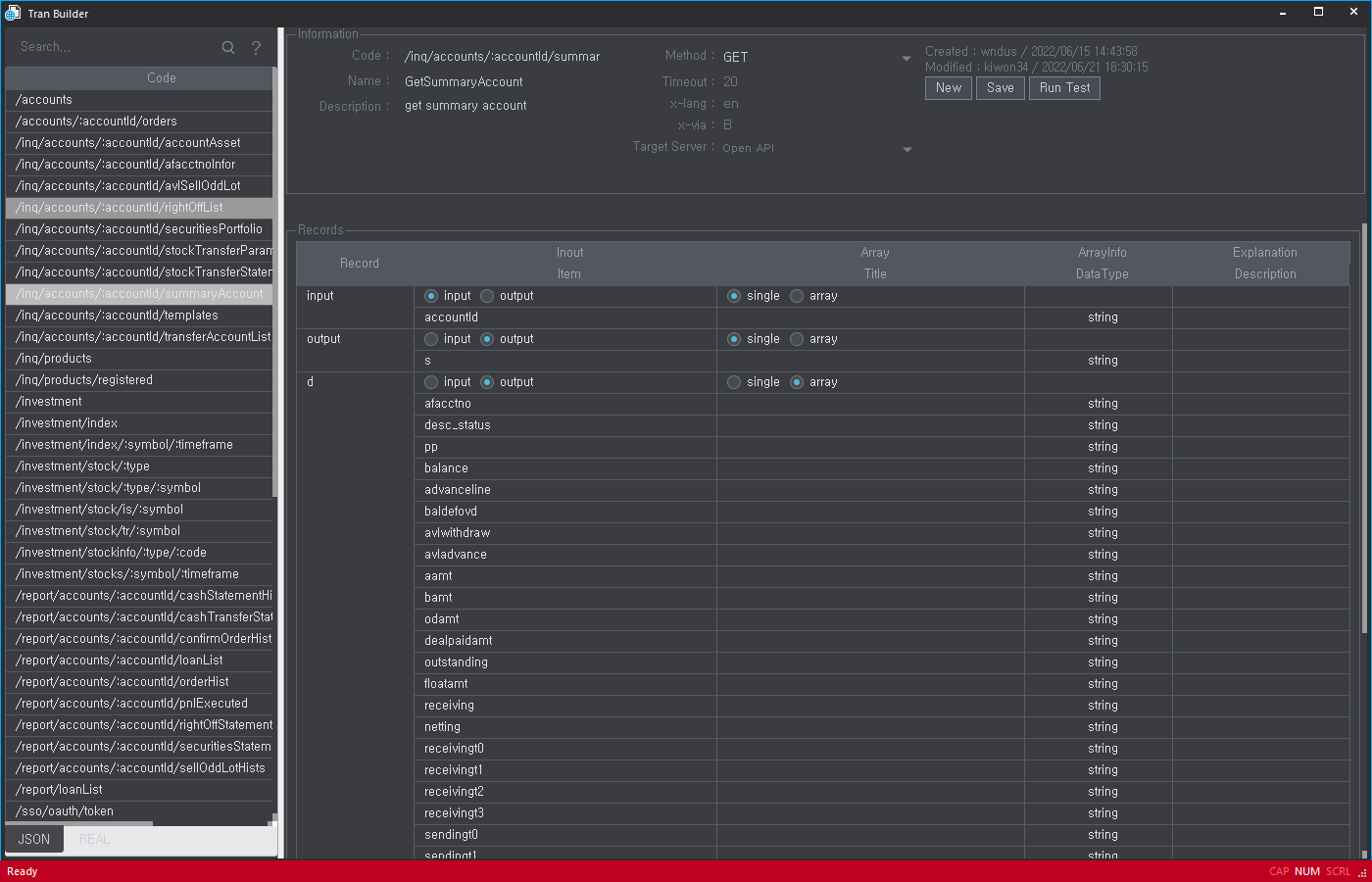Click the Save button

click(x=1000, y=88)
